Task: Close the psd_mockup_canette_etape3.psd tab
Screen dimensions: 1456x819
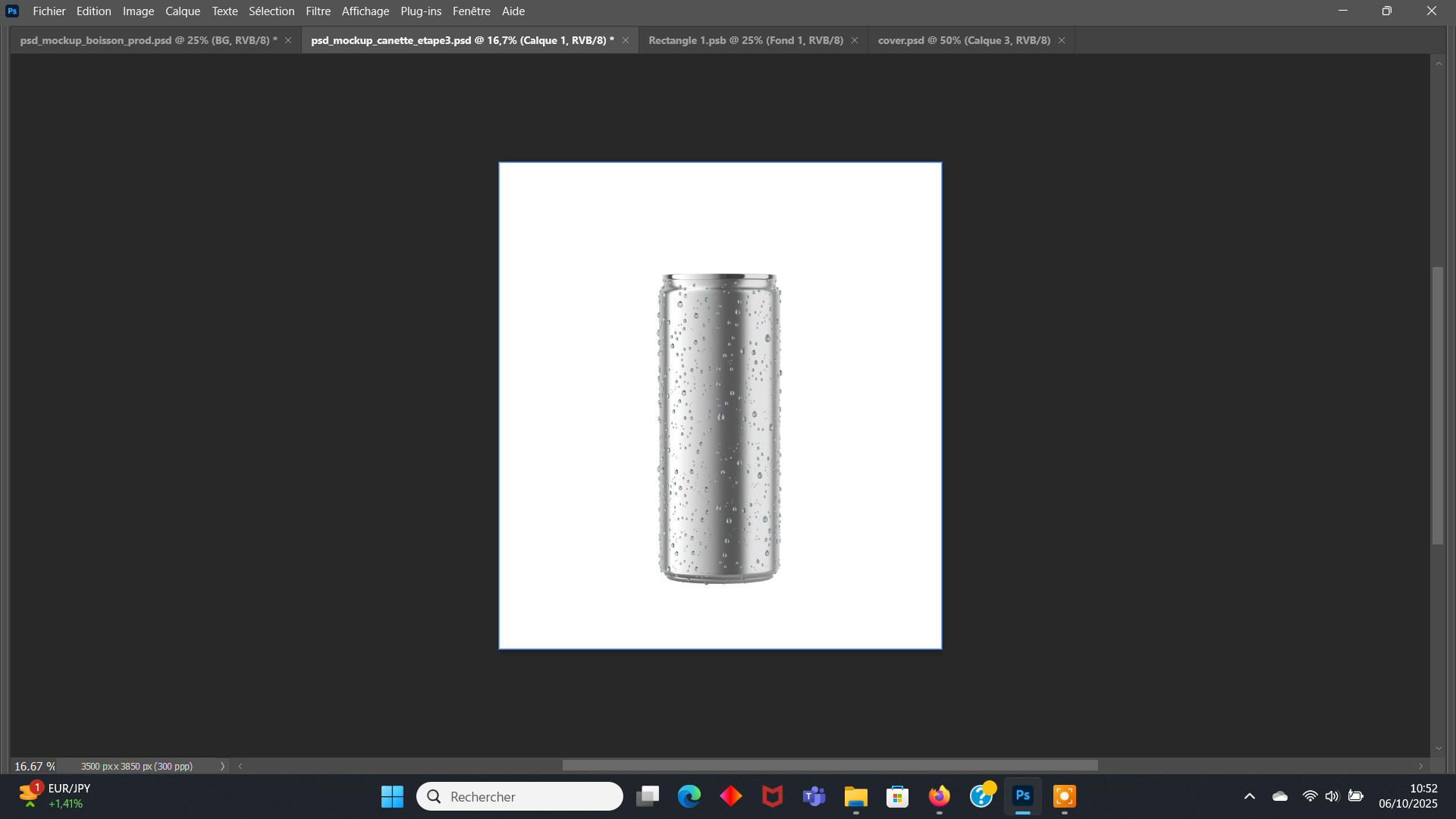Action: (626, 40)
